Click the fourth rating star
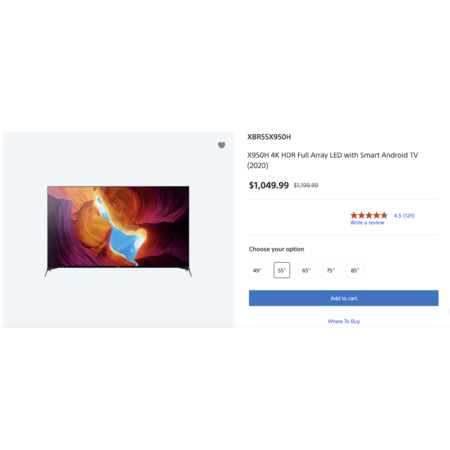 click(377, 215)
